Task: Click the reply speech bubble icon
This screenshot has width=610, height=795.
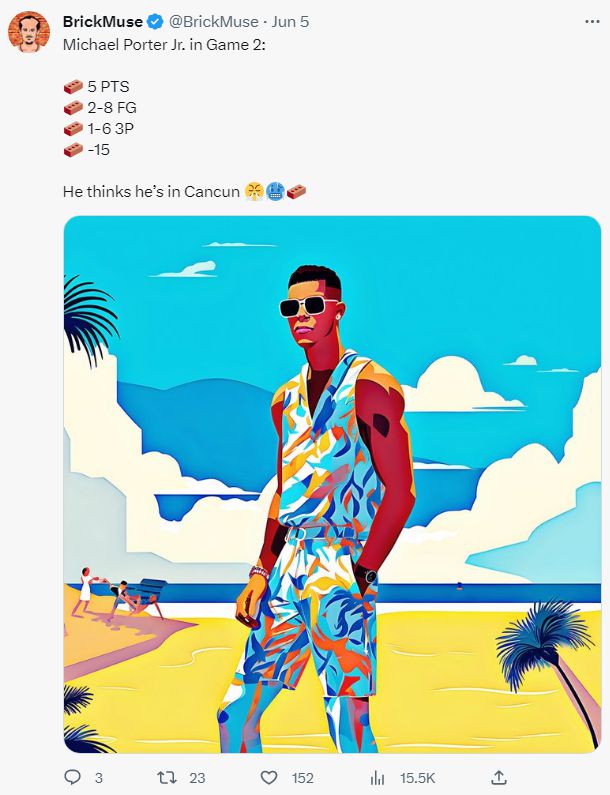Action: tap(73, 777)
